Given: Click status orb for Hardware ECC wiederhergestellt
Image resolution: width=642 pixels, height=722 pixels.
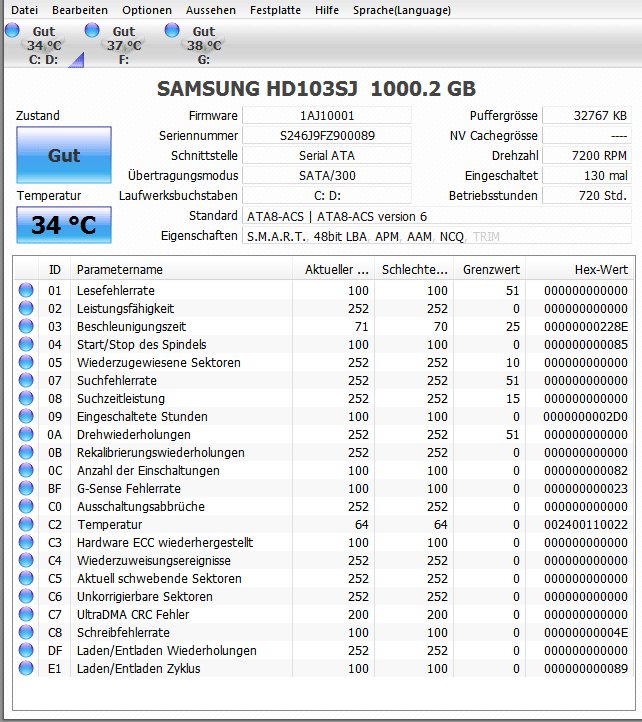Looking at the screenshot, I should click(26, 542).
